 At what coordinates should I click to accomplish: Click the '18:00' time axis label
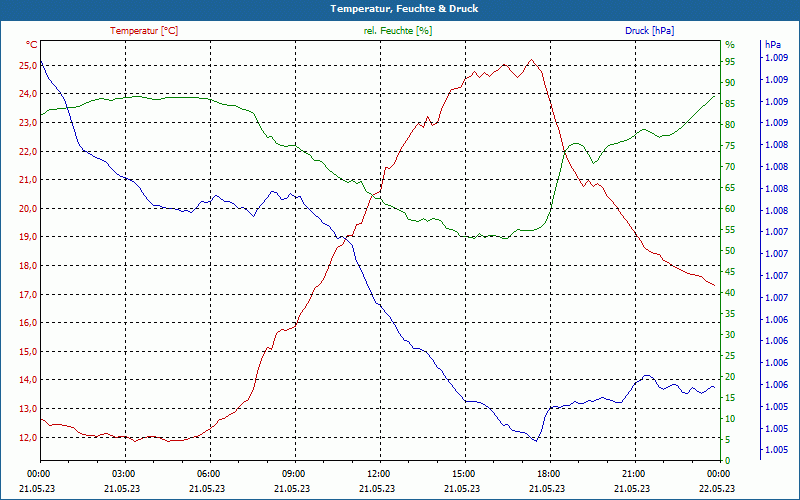(x=548, y=473)
